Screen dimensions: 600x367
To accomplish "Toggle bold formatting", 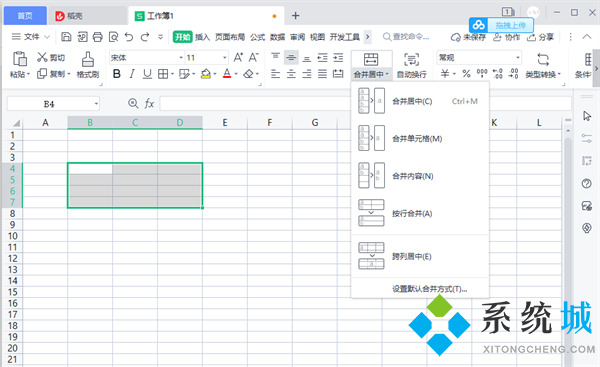I will coord(117,73).
